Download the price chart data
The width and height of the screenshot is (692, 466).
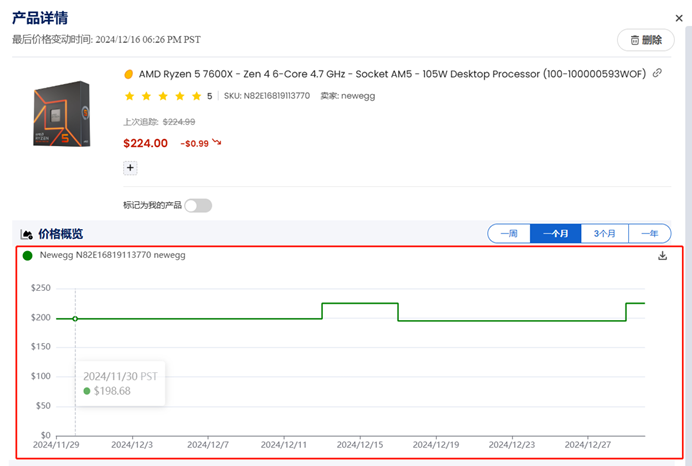[x=662, y=256]
